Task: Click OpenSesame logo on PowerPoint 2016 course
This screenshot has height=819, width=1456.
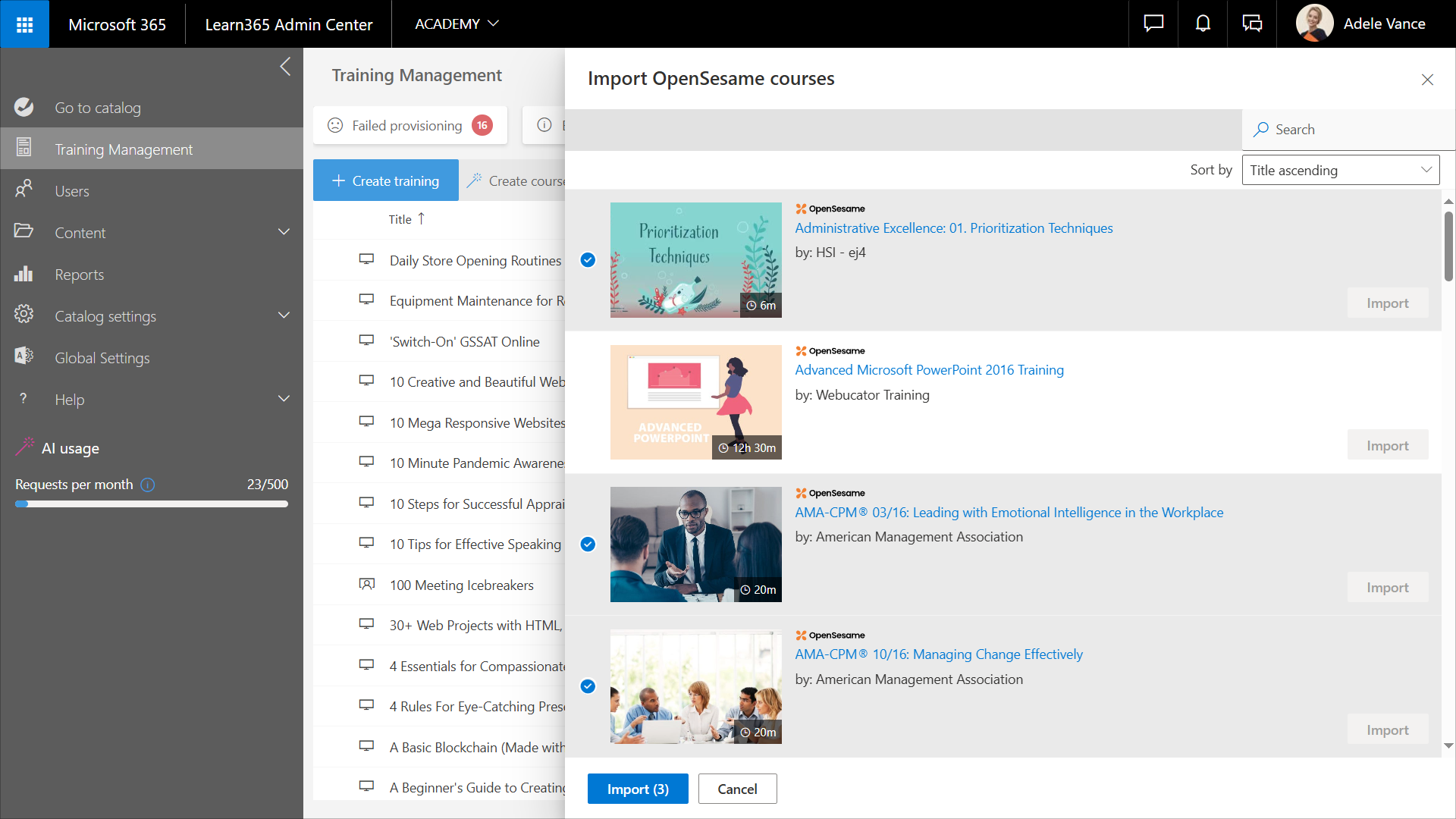Action: (830, 350)
